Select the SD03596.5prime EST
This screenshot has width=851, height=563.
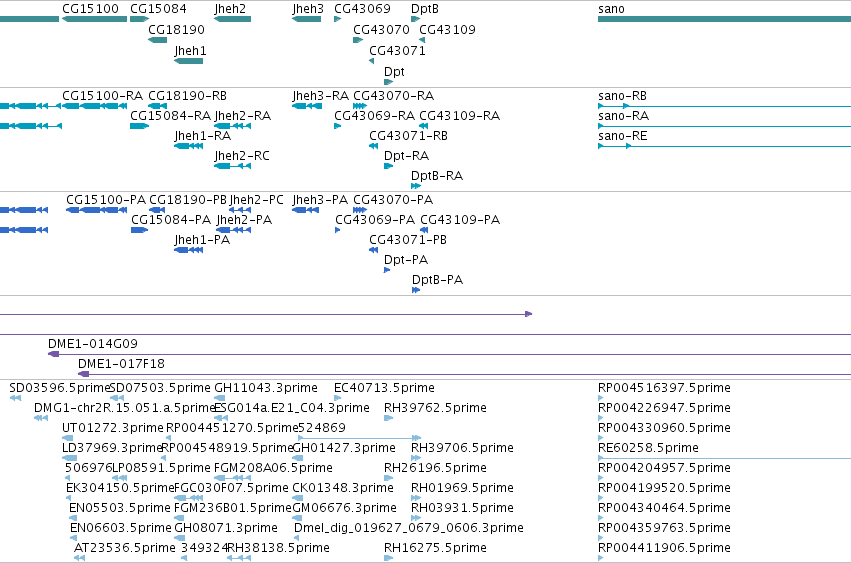click(x=15, y=398)
